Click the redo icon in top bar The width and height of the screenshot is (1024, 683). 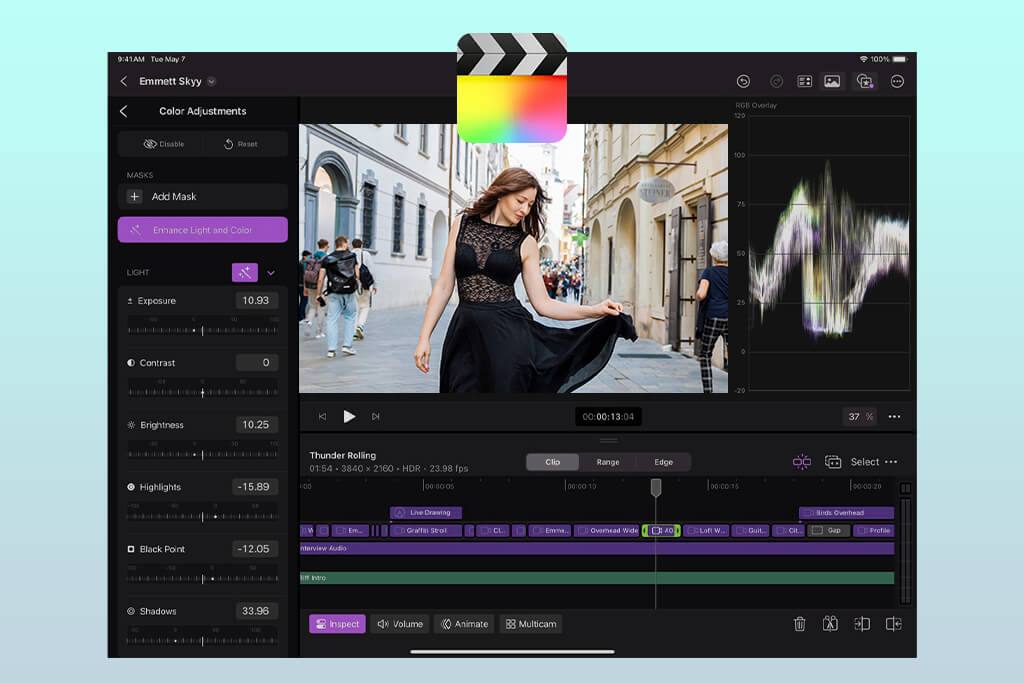click(x=776, y=81)
